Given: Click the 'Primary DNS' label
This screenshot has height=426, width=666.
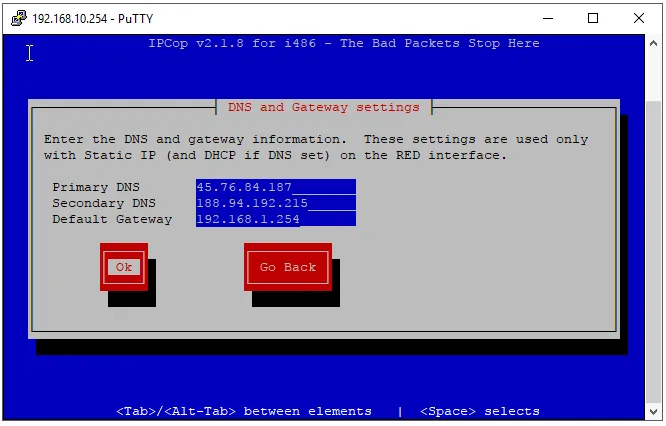Looking at the screenshot, I should point(96,187).
